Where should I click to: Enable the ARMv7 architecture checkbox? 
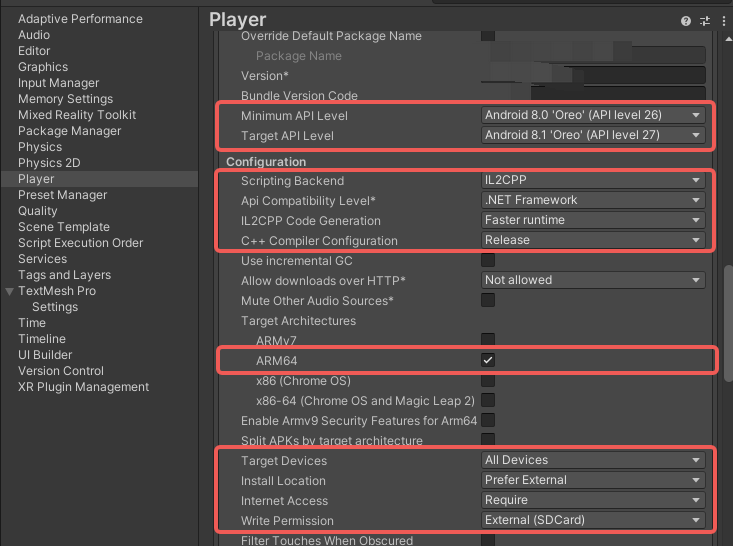point(488,340)
